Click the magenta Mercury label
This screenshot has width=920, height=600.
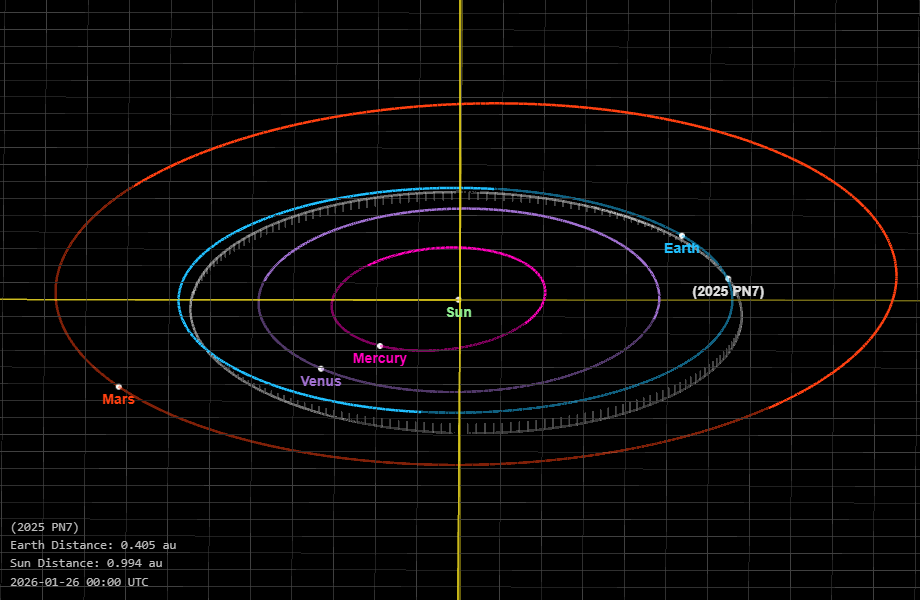(380, 359)
